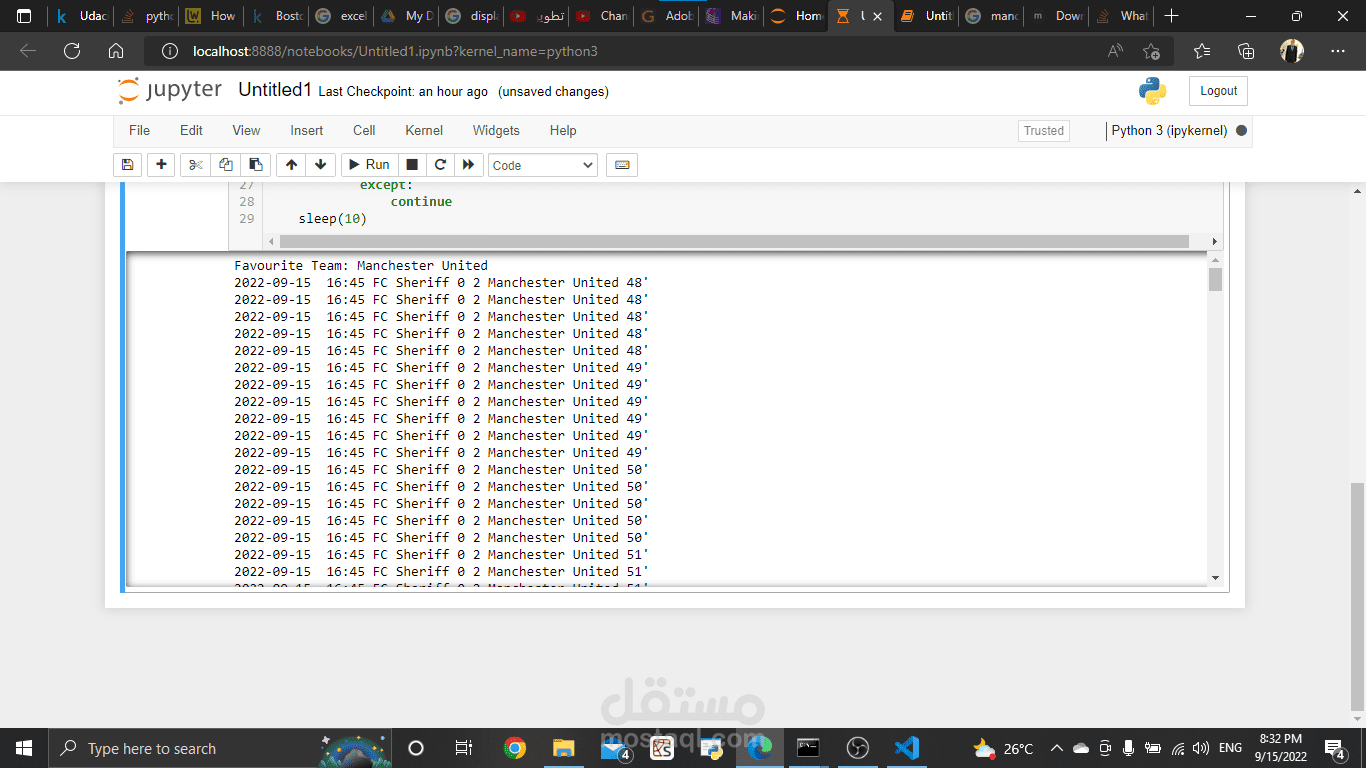Open Google Chrome from the taskbar

click(515, 748)
